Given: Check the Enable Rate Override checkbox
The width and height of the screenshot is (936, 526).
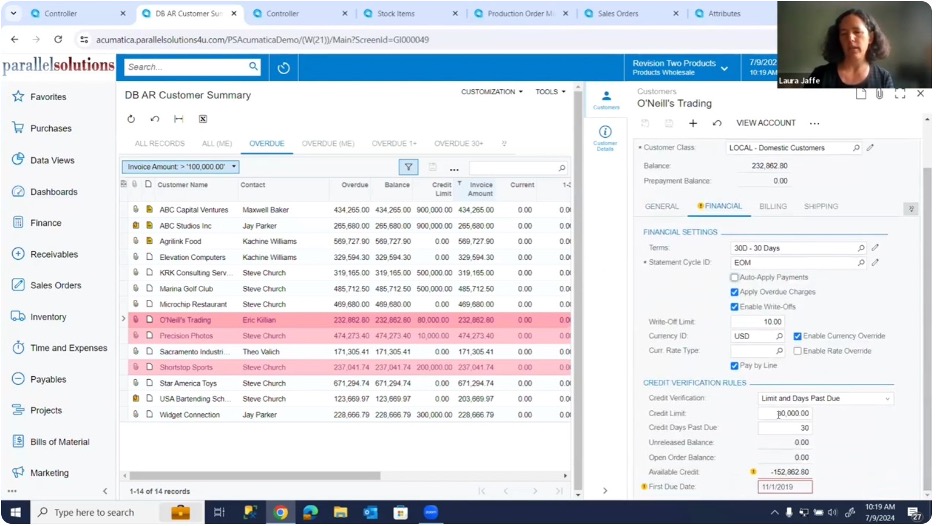Looking at the screenshot, I should click(797, 351).
